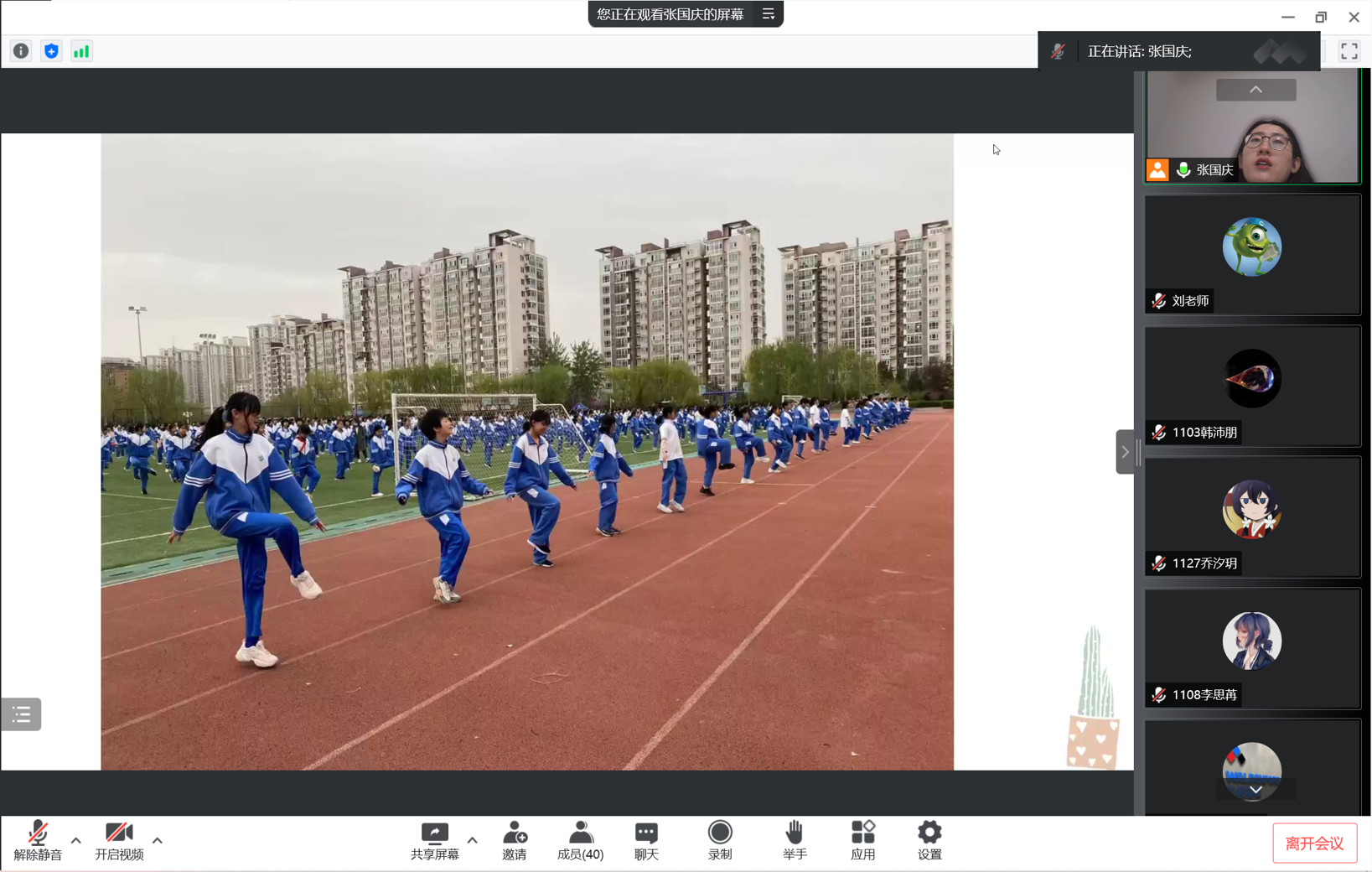Expand audio options arrow beside 解除静音
Viewport: 1372px width, 872px height.
(x=76, y=840)
